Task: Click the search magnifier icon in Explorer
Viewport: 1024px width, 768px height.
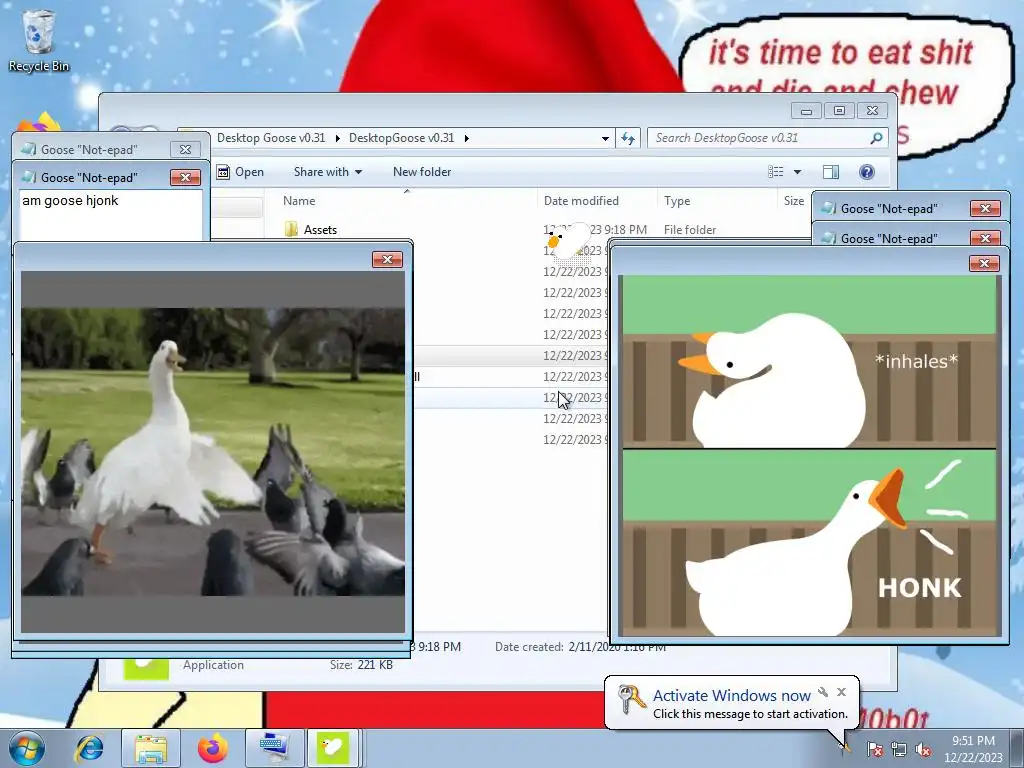Action: [876, 138]
